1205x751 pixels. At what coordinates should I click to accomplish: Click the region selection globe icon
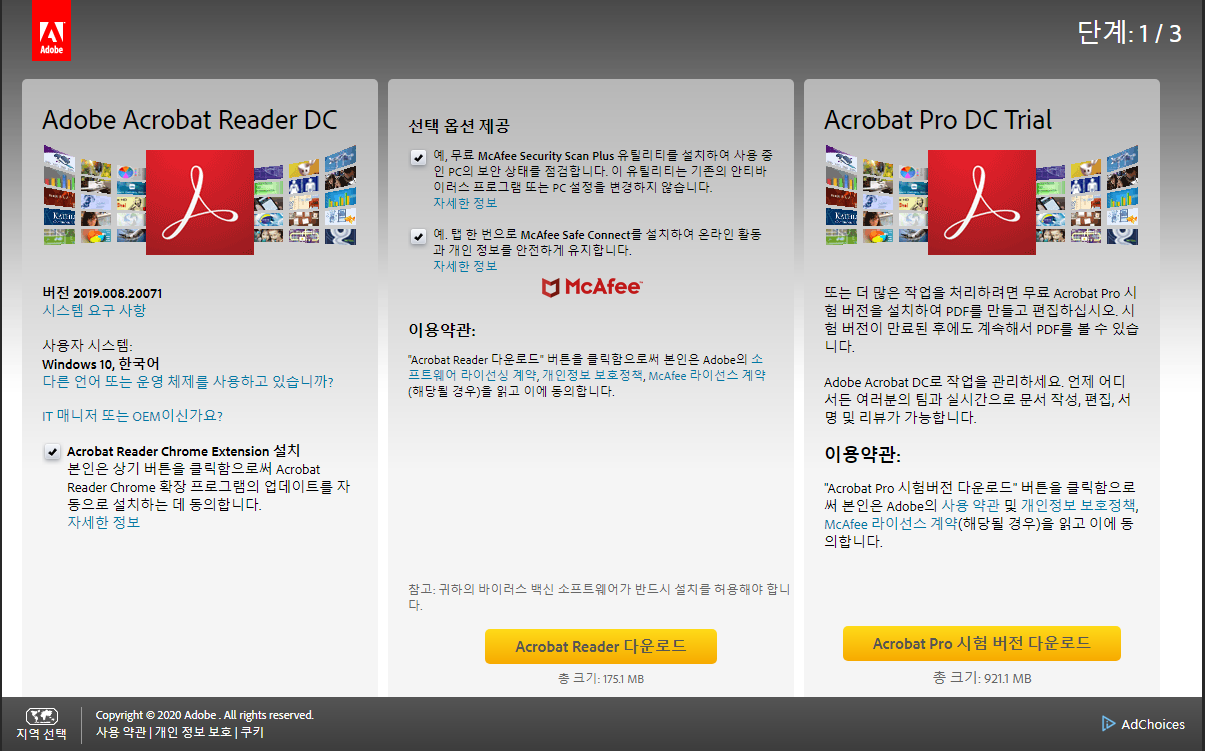click(x=41, y=716)
